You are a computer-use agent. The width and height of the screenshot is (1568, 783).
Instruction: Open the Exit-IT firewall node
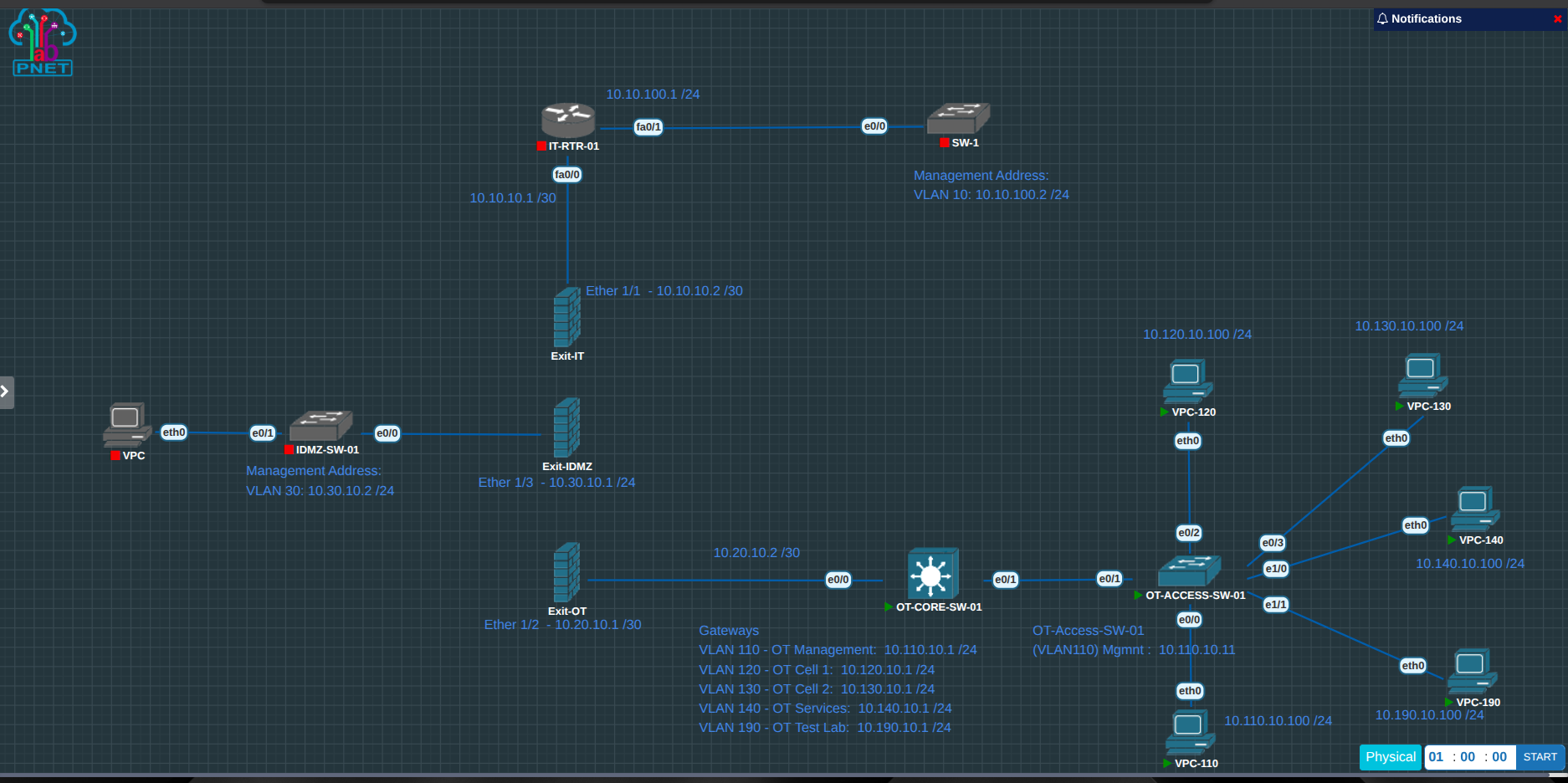click(x=567, y=317)
